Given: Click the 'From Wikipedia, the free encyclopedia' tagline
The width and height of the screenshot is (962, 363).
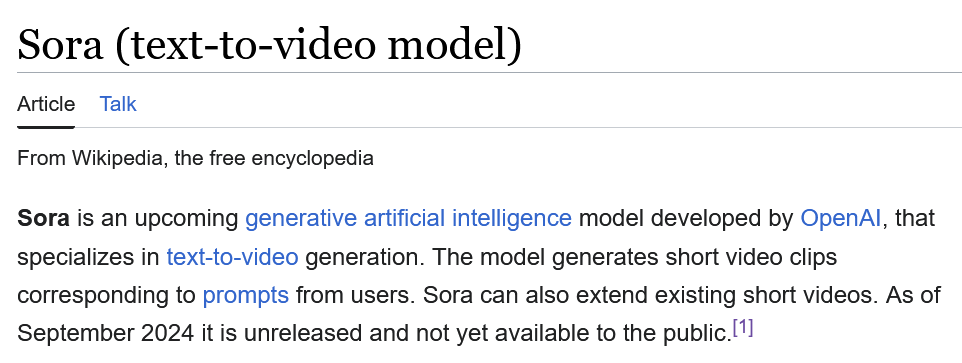Looking at the screenshot, I should pyautogui.click(x=195, y=158).
